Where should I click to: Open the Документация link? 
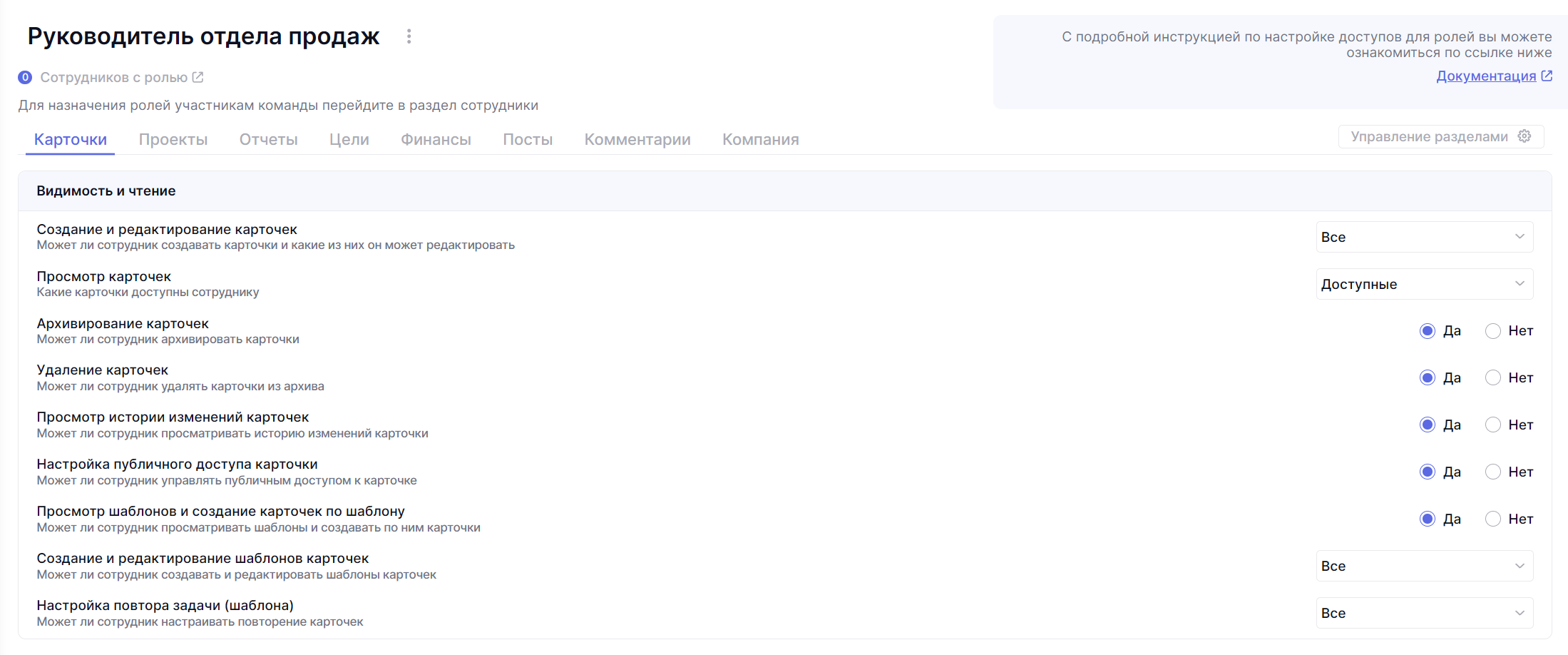pos(1486,76)
